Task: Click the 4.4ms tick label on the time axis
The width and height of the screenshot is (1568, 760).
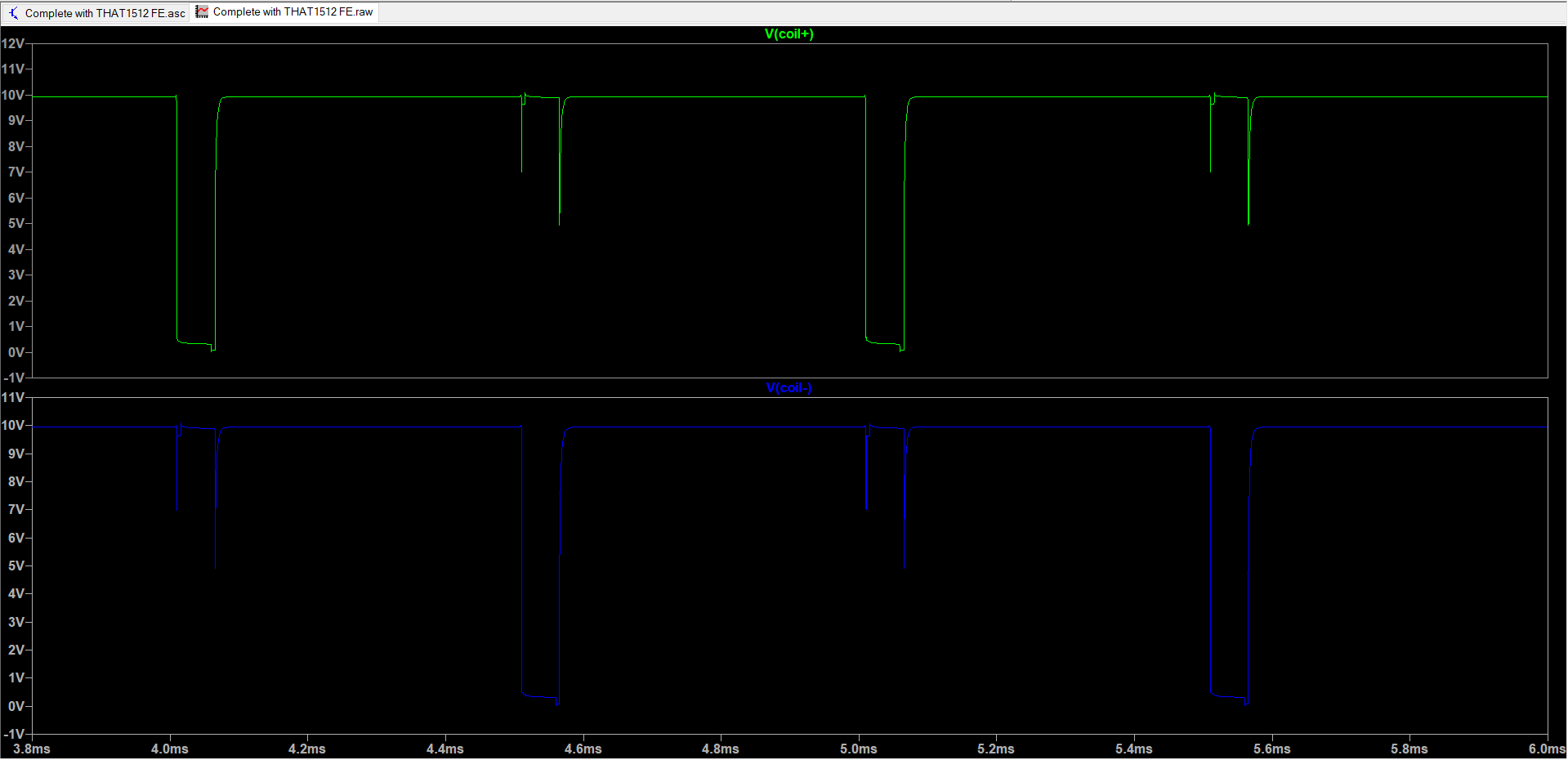Action: (x=445, y=749)
